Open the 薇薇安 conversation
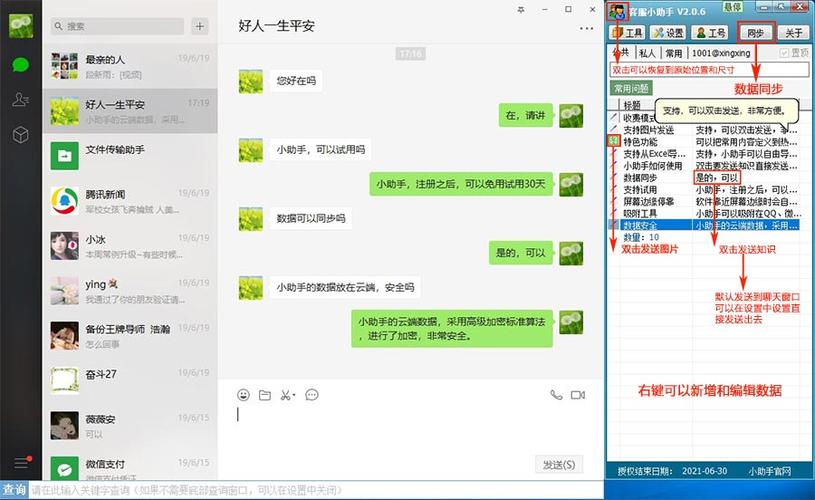 [x=130, y=426]
